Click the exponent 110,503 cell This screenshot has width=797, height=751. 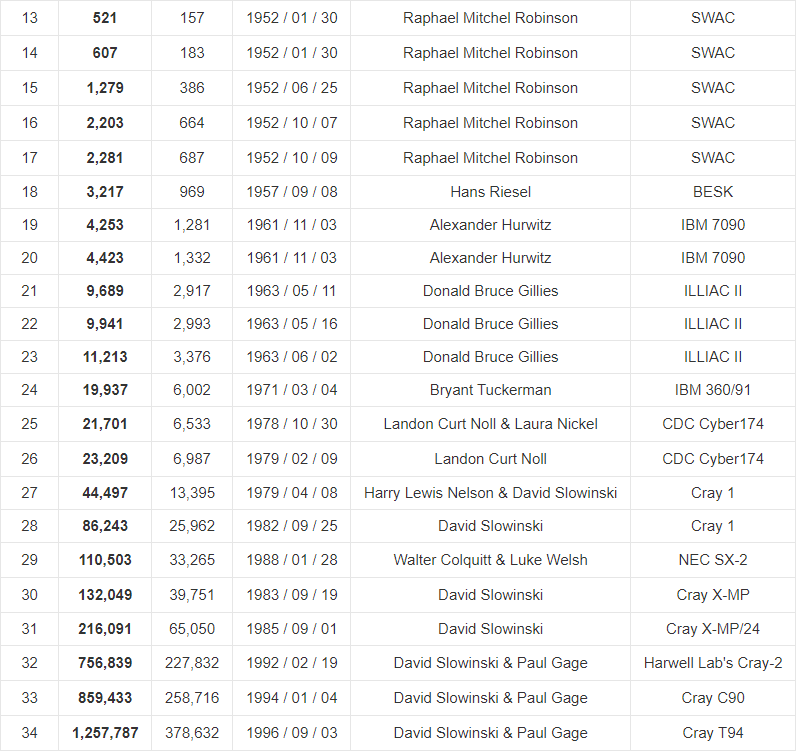(105, 560)
